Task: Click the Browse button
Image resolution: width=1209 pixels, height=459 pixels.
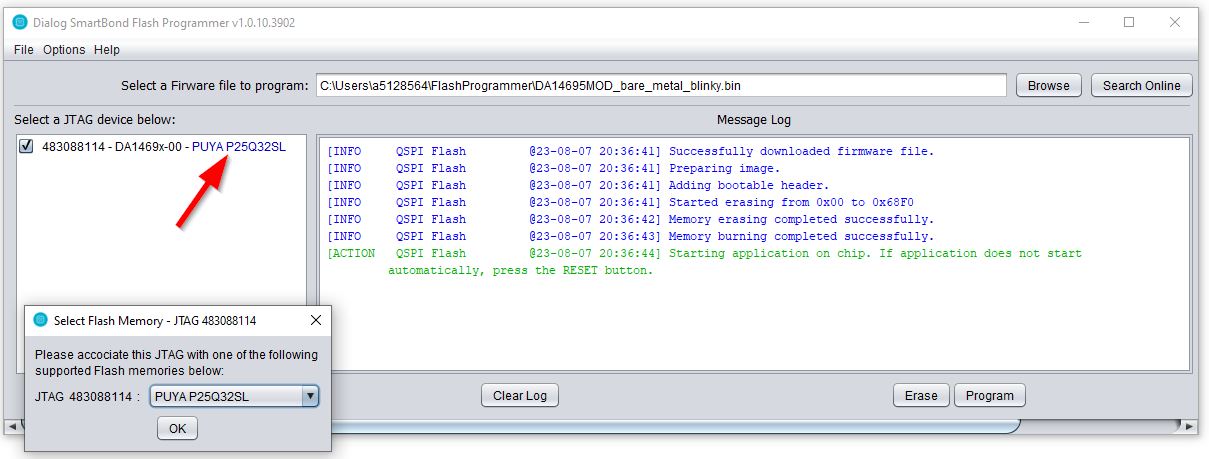Action: click(x=1048, y=85)
